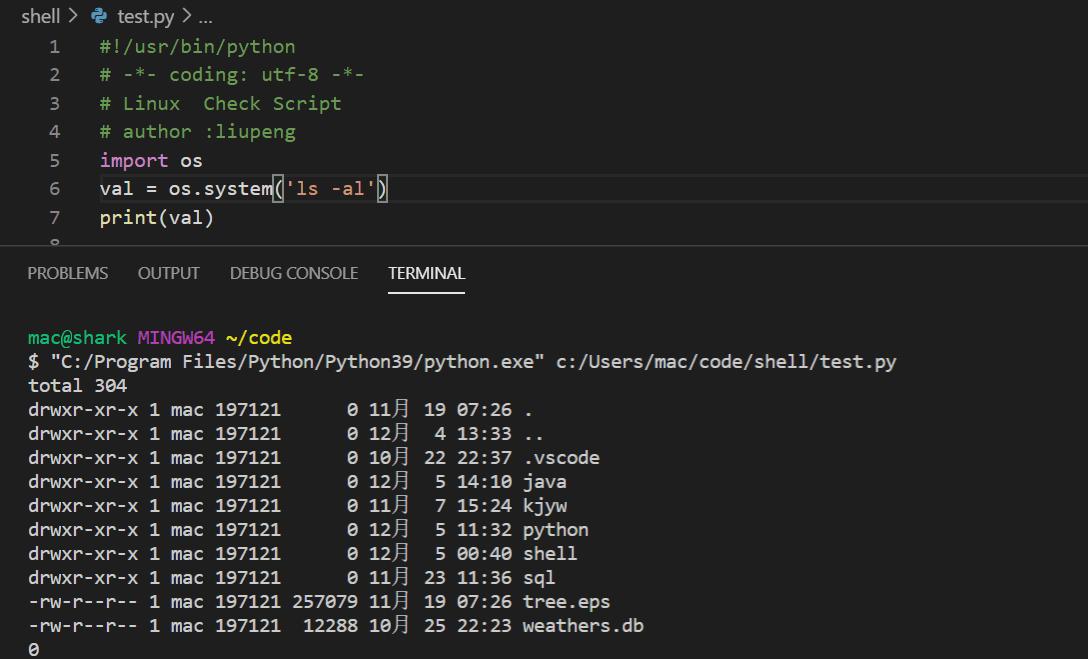Place cursor in the print(val) statement
Image resolution: width=1088 pixels, height=659 pixels.
tap(156, 217)
